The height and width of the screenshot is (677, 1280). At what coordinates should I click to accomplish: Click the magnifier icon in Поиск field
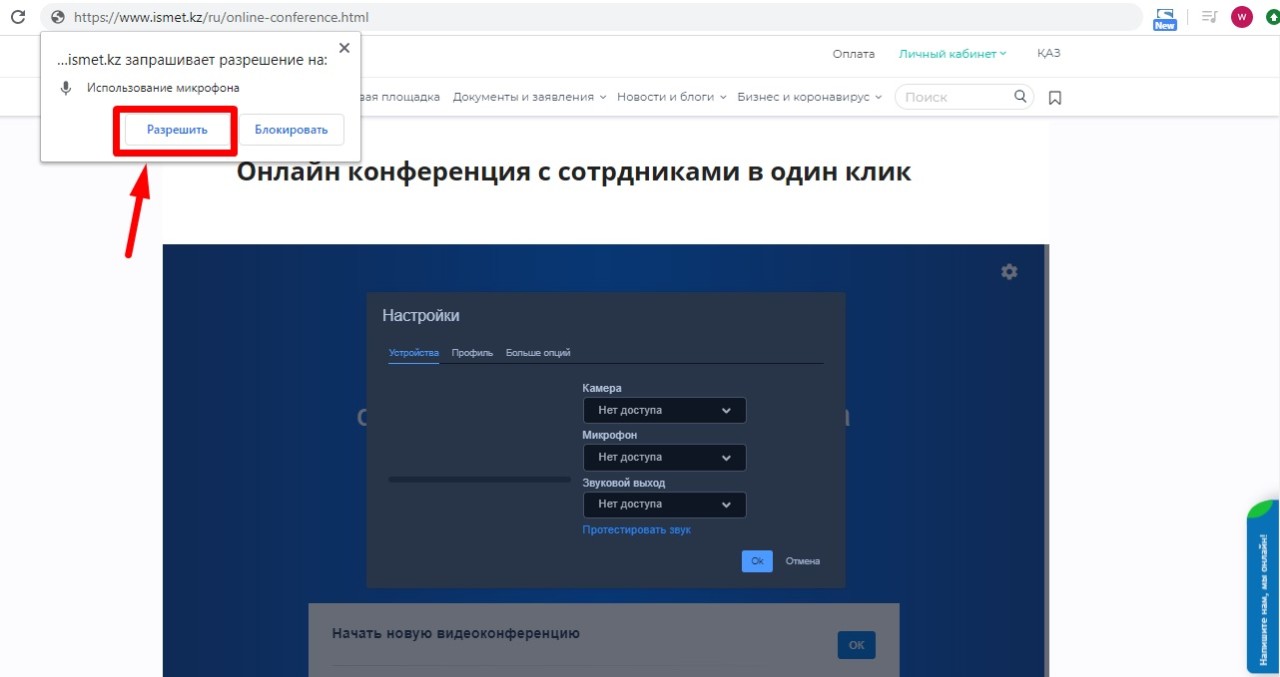pos(1020,97)
